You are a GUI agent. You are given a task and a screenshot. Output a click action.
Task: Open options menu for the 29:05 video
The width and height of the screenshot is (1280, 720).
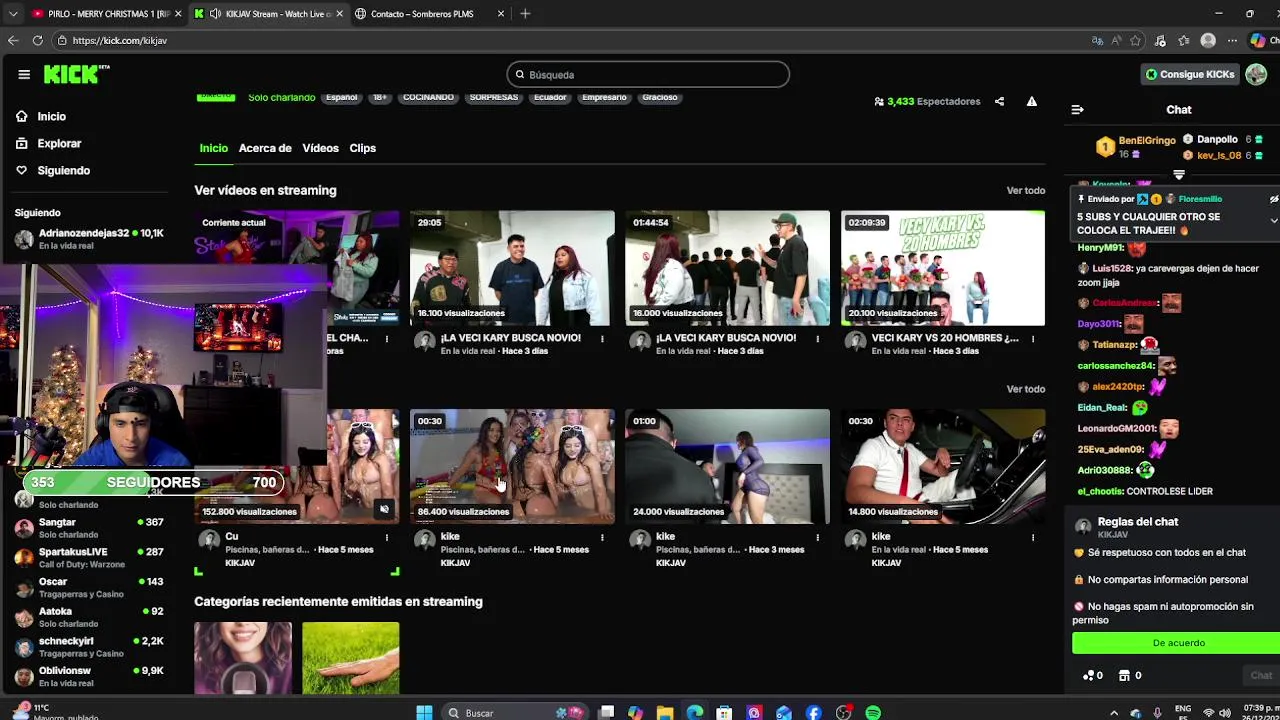(602, 339)
